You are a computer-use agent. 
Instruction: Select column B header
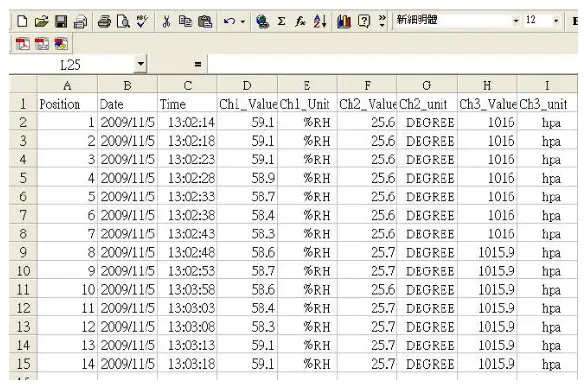coord(127,86)
